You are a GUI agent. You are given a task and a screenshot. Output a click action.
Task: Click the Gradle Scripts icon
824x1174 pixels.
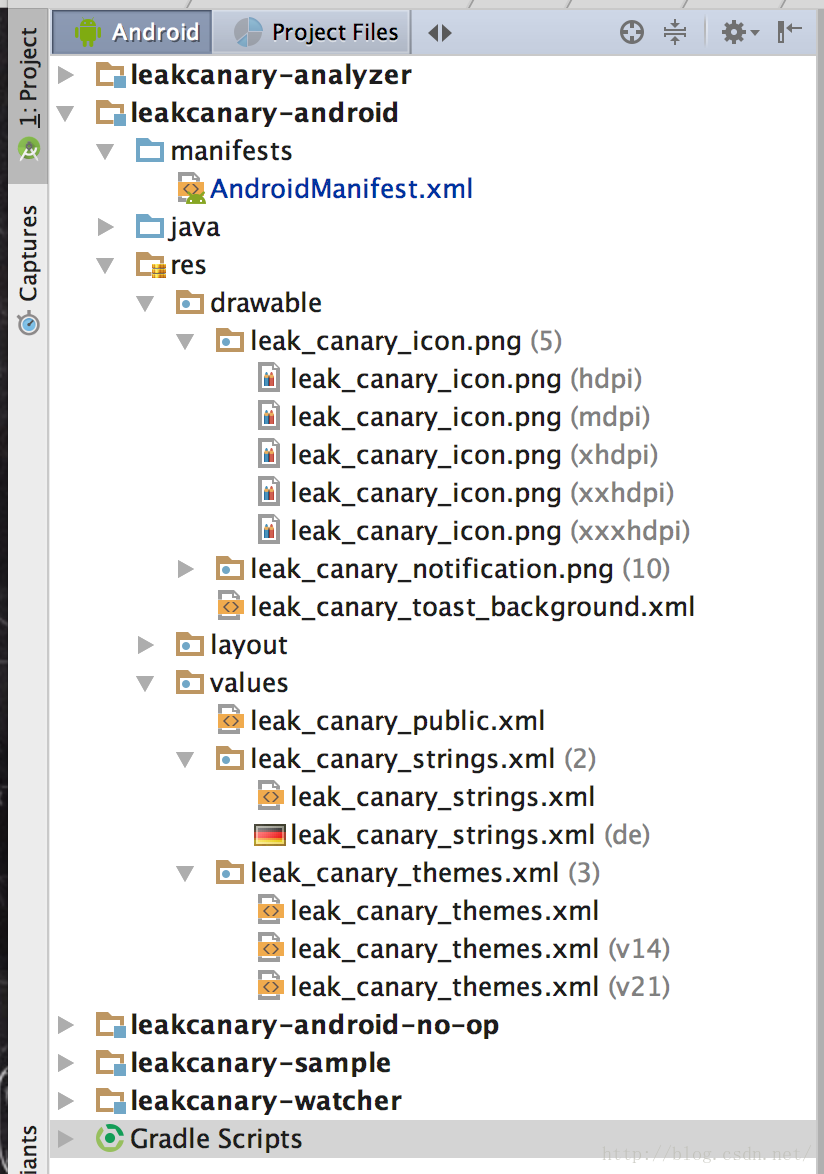coord(110,1139)
